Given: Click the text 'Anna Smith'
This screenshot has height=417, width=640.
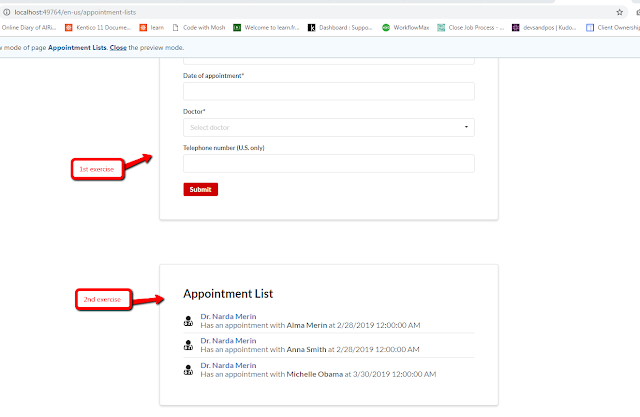Looking at the screenshot, I should (306, 349).
